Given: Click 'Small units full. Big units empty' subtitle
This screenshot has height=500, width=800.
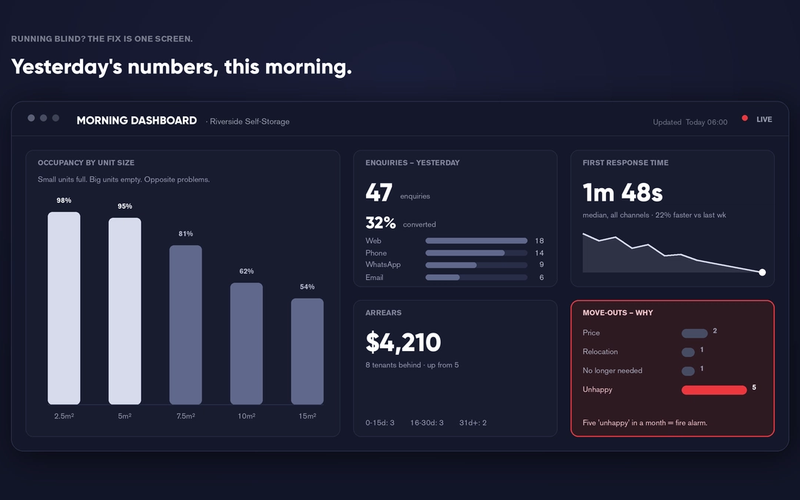Looking at the screenshot, I should [123, 180].
